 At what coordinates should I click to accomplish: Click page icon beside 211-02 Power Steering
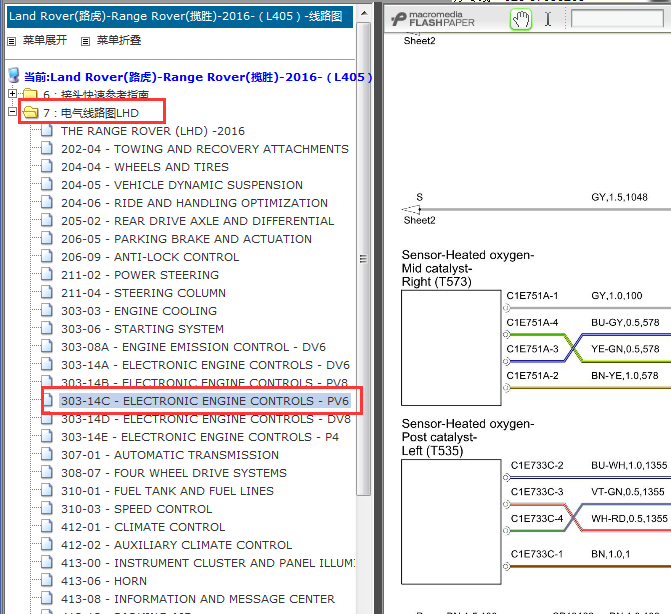tap(47, 273)
